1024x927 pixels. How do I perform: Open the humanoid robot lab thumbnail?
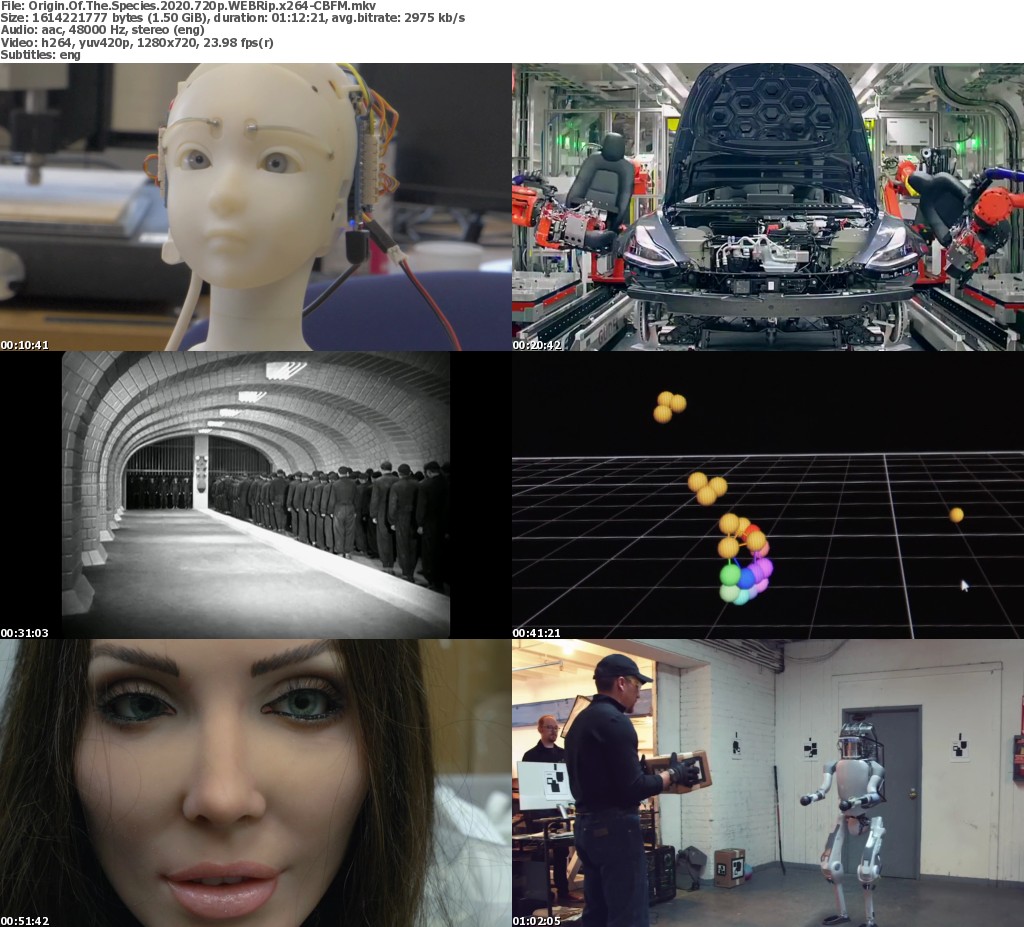[768, 783]
